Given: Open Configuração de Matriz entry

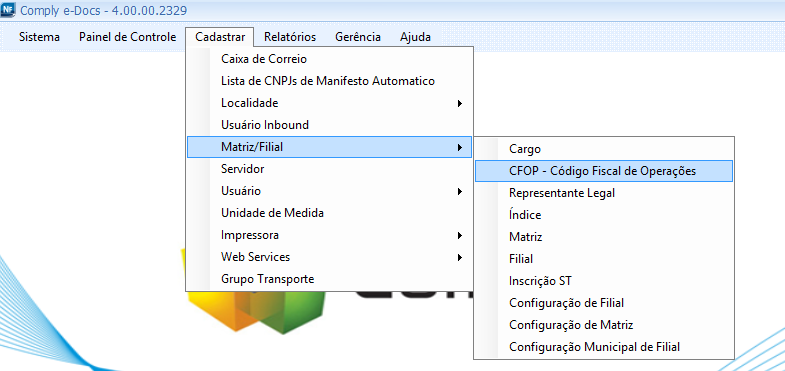Looking at the screenshot, I should [603, 325].
